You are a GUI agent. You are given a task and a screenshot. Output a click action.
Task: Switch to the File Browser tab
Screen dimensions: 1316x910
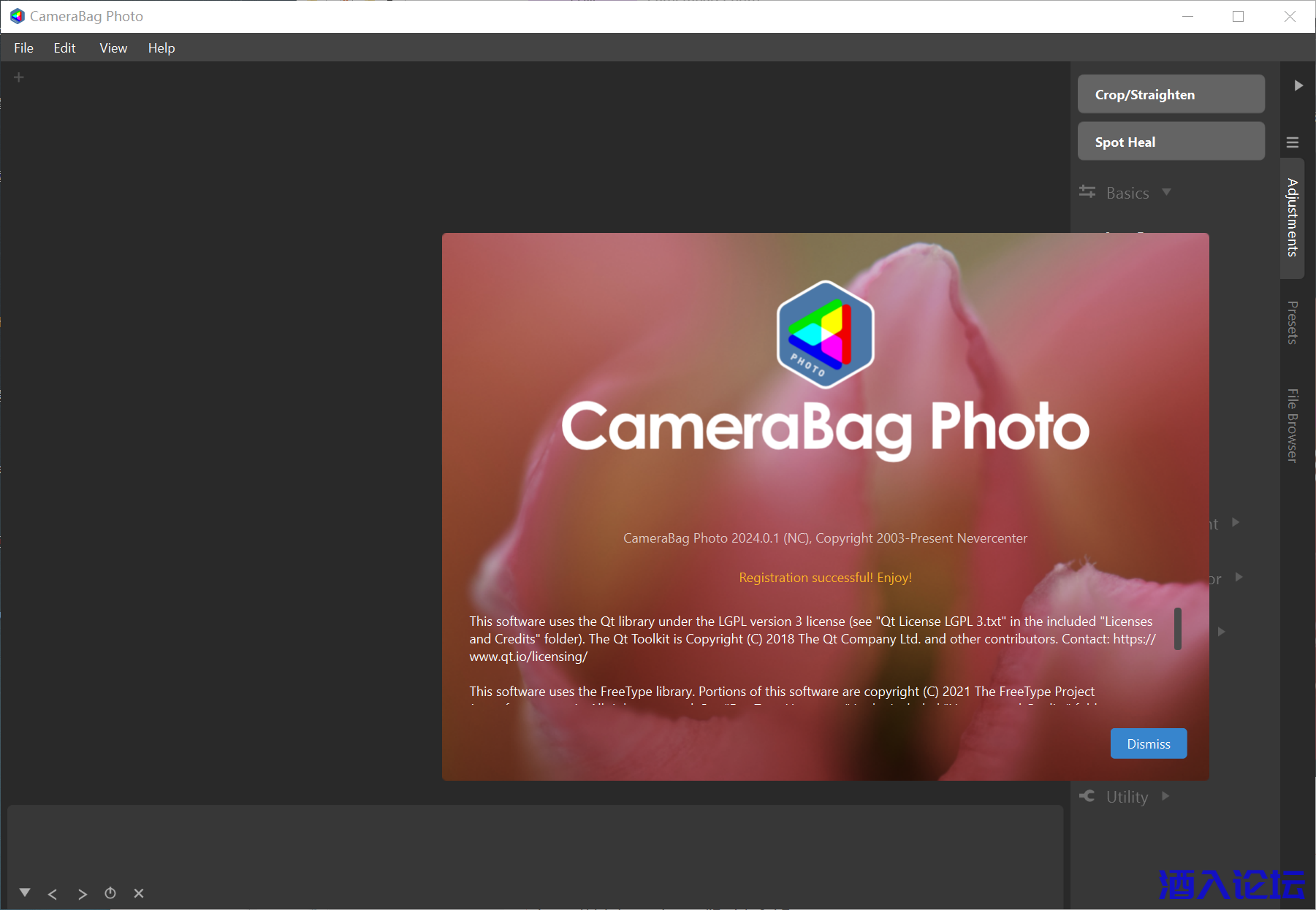tap(1292, 425)
